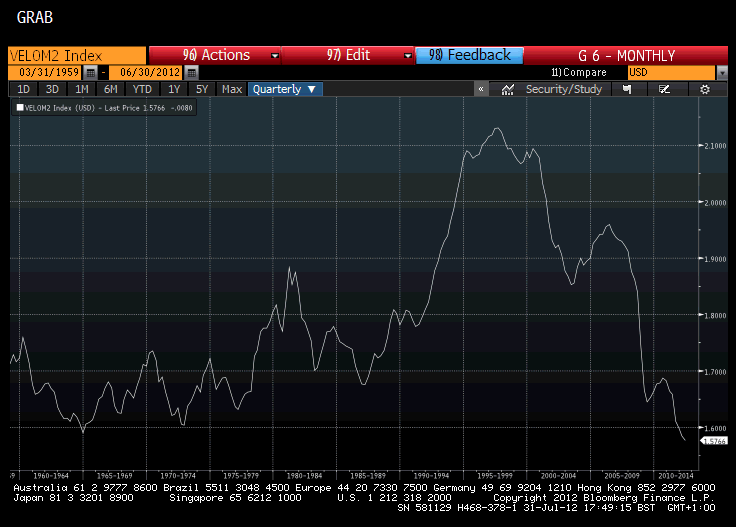Select the 3D range tab
This screenshot has width=736, height=527.
point(52,89)
